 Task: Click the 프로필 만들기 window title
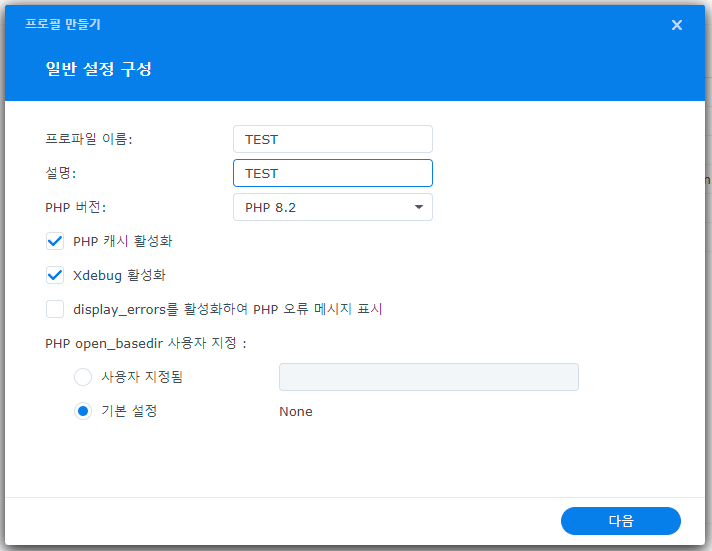pyautogui.click(x=62, y=24)
